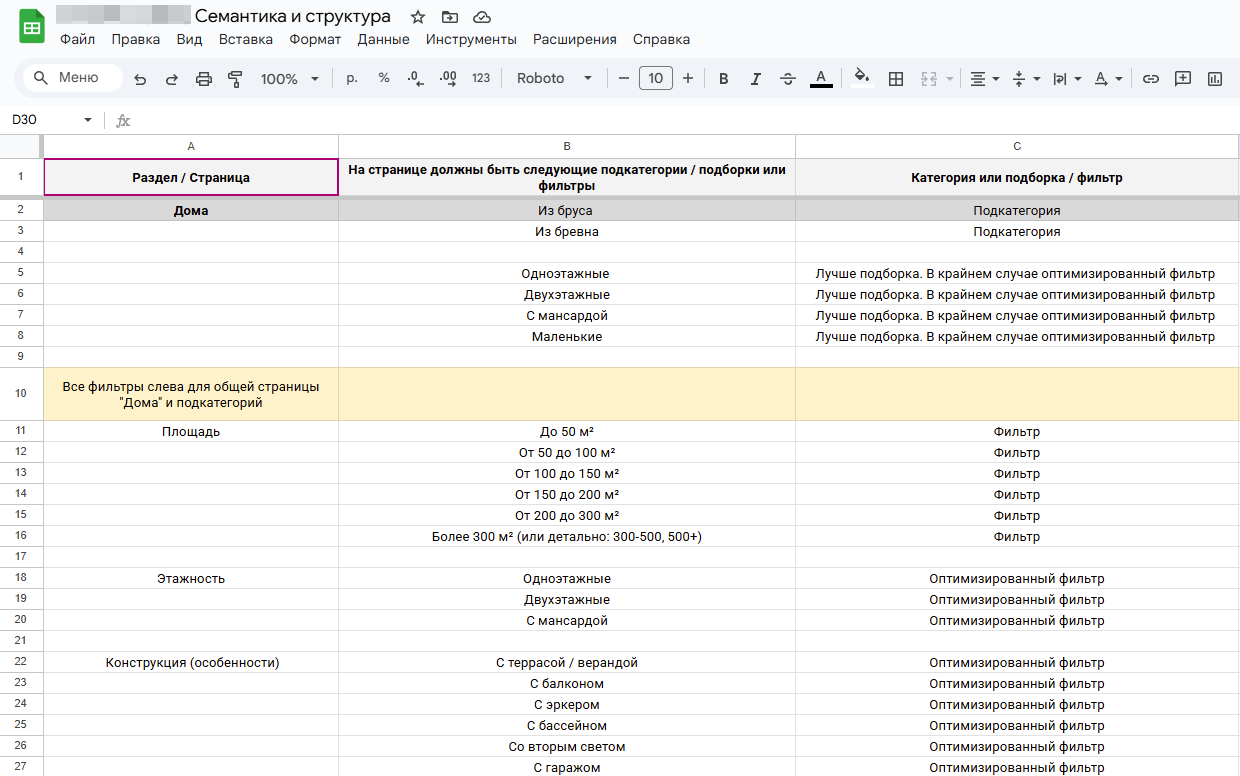Click the undo arrow icon
This screenshot has height=776, width=1240.
pos(140,79)
